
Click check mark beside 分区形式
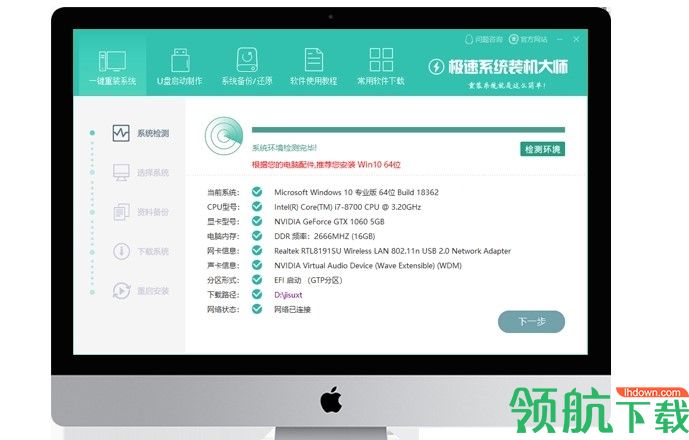pos(257,280)
